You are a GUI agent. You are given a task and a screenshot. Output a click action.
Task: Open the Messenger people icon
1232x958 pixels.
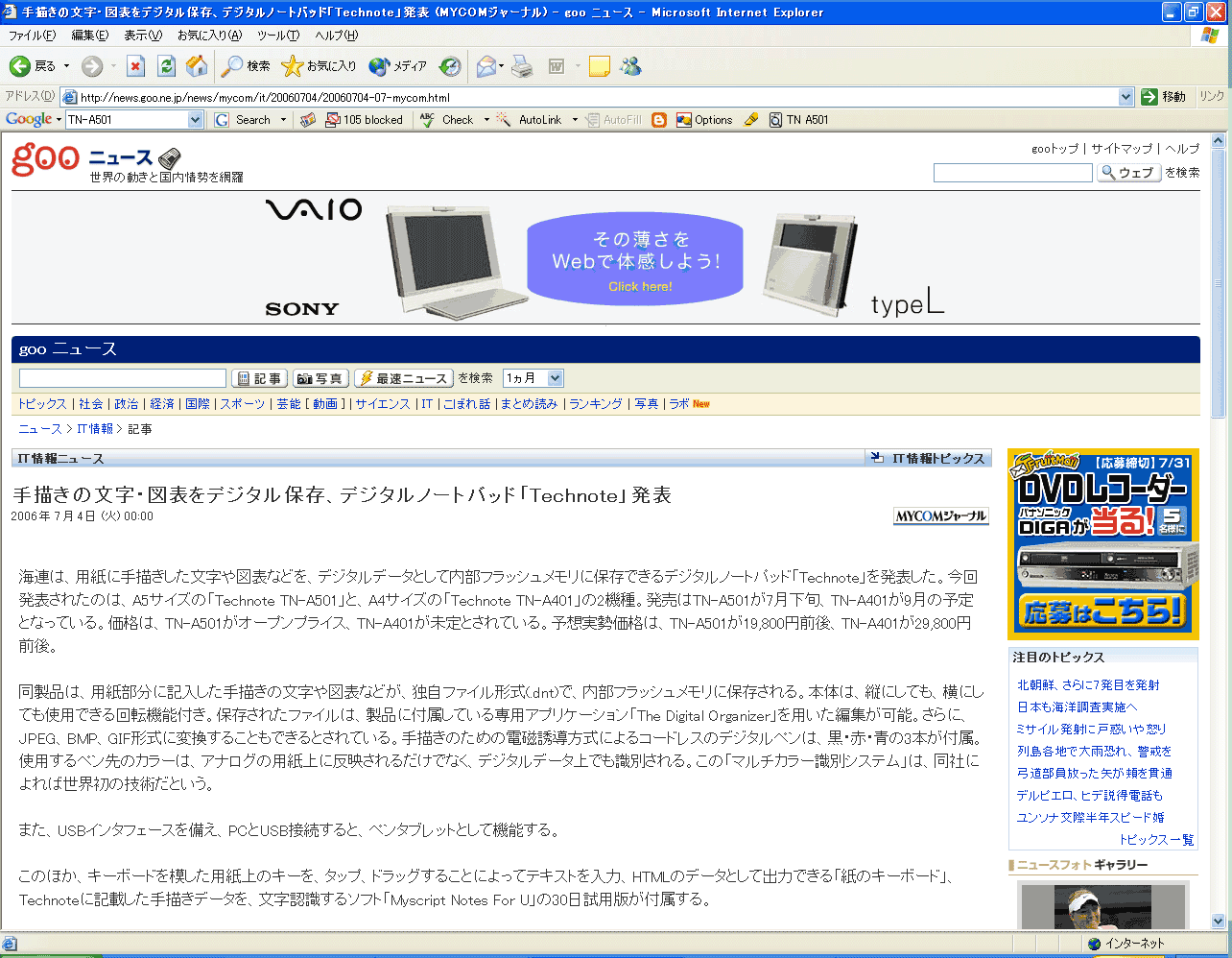tap(630, 66)
